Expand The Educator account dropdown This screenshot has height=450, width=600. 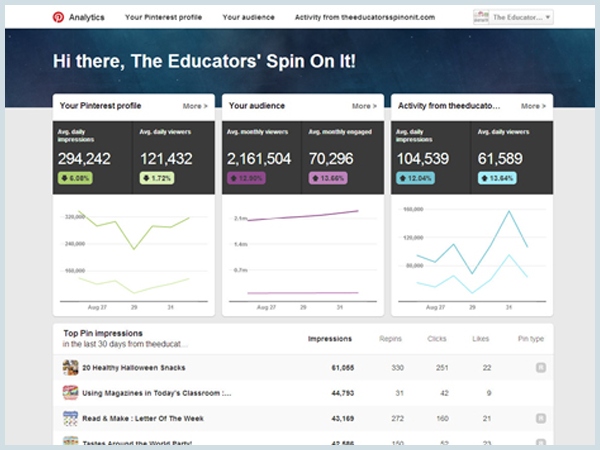click(x=513, y=17)
